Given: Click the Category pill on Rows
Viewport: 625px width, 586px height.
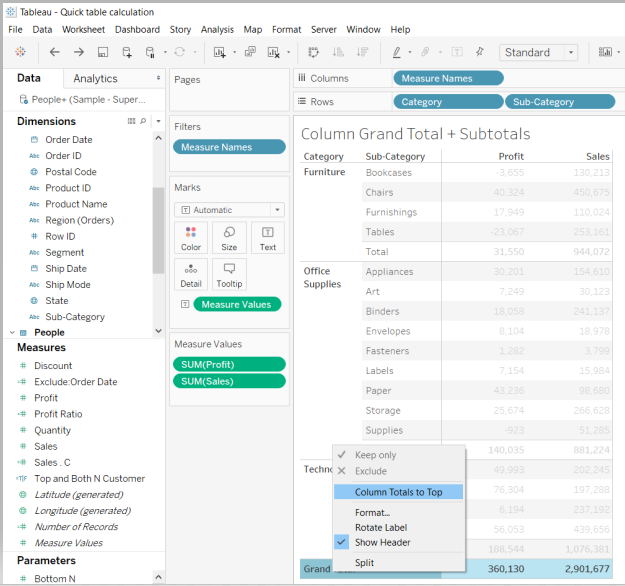Looking at the screenshot, I should (448, 102).
